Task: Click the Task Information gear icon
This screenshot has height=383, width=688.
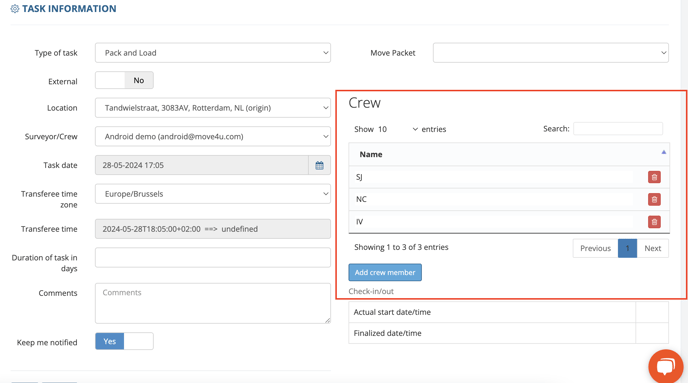Action: pos(14,9)
